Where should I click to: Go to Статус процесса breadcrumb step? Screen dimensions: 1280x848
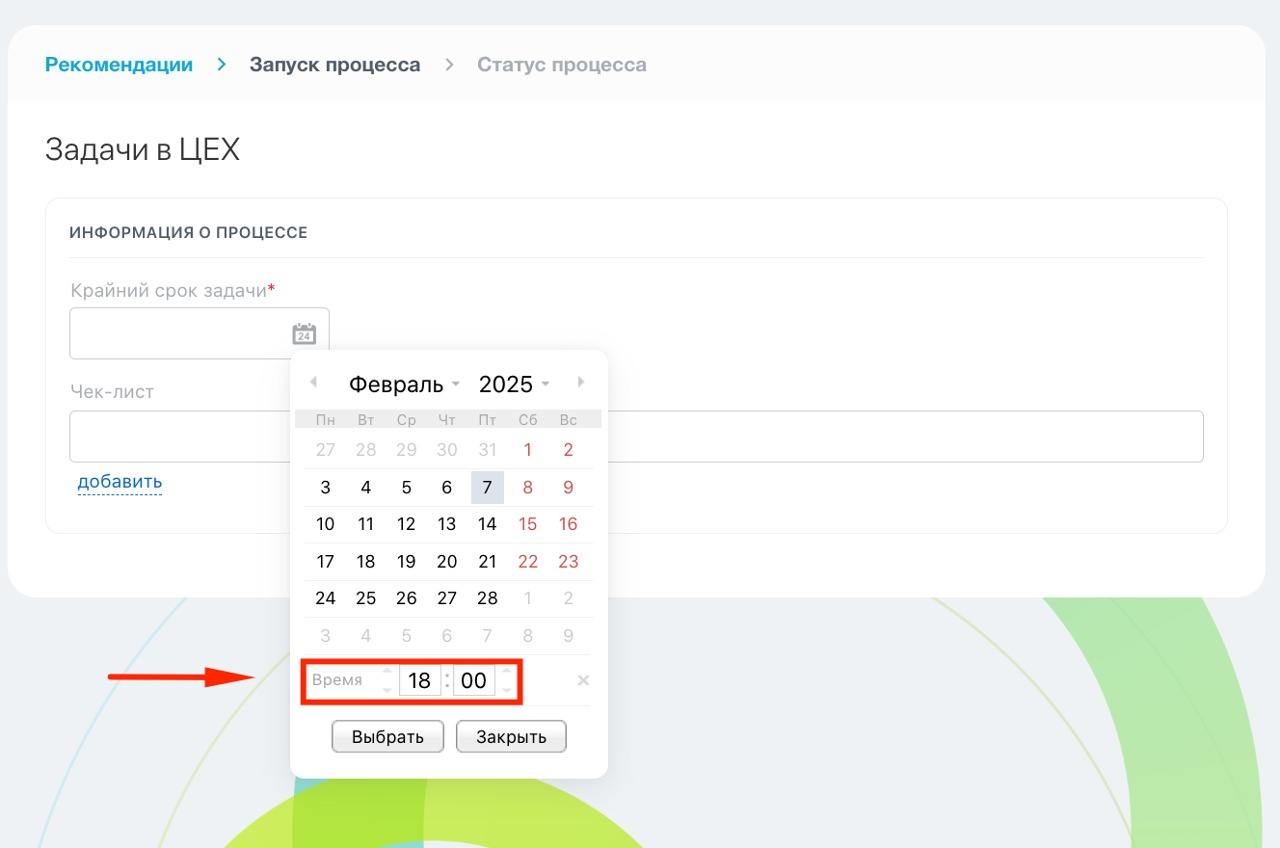[562, 64]
